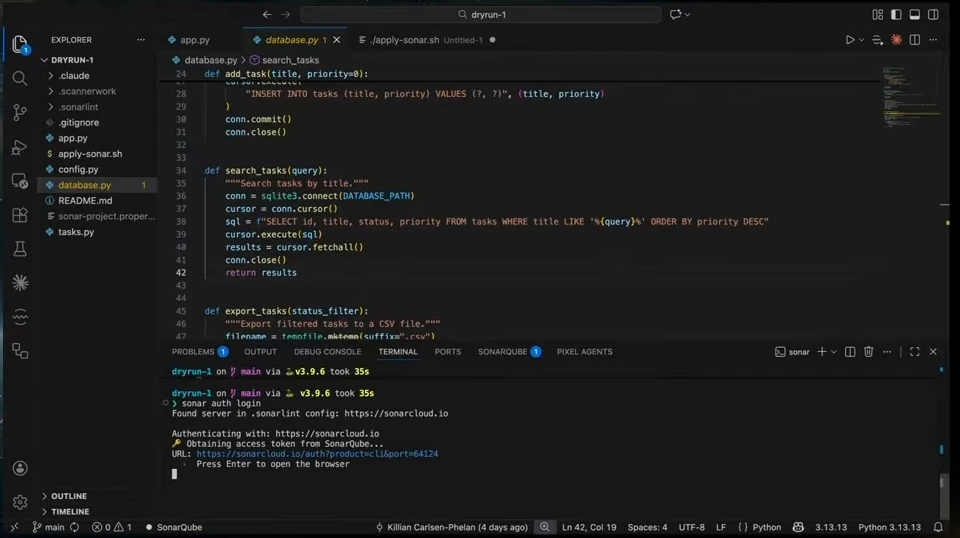
Task: Maximize the panel size
Action: pos(915,352)
